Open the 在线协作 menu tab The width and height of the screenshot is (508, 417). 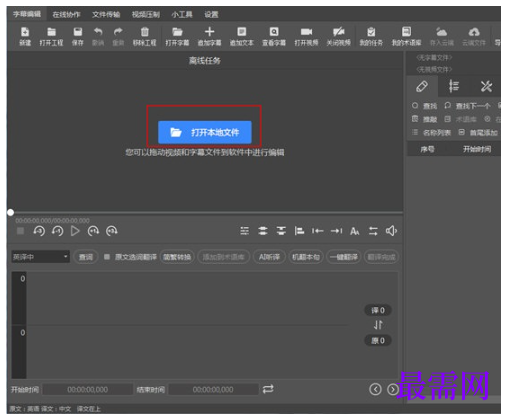point(66,14)
